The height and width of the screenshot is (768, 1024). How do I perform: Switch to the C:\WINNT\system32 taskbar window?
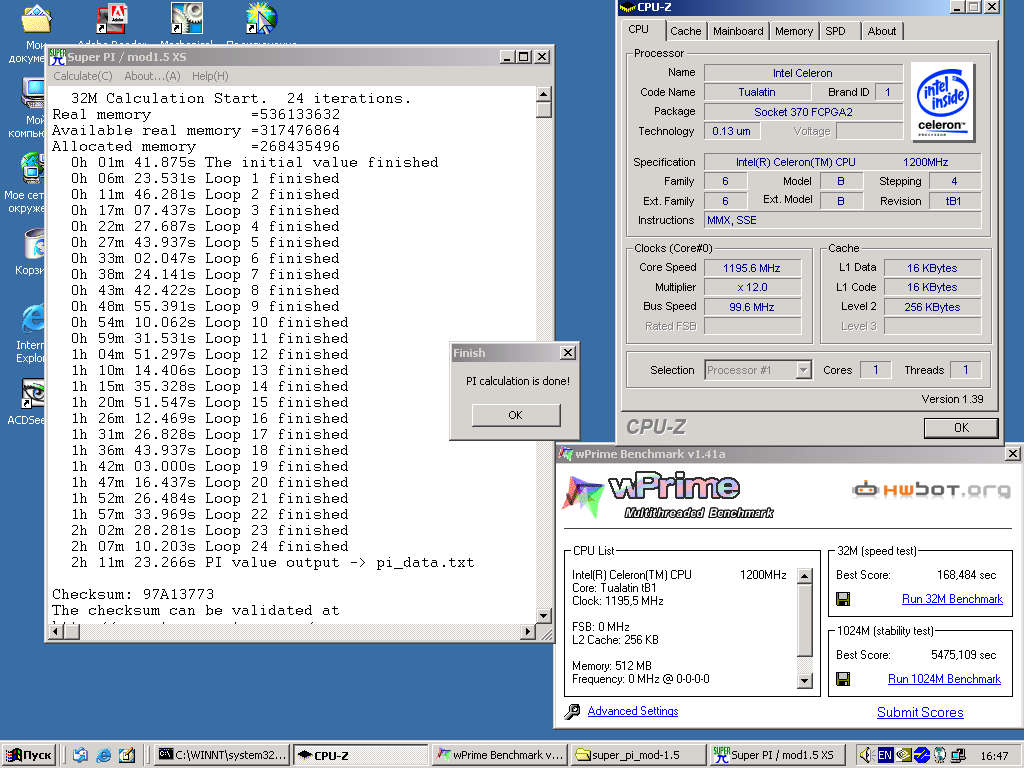223,755
